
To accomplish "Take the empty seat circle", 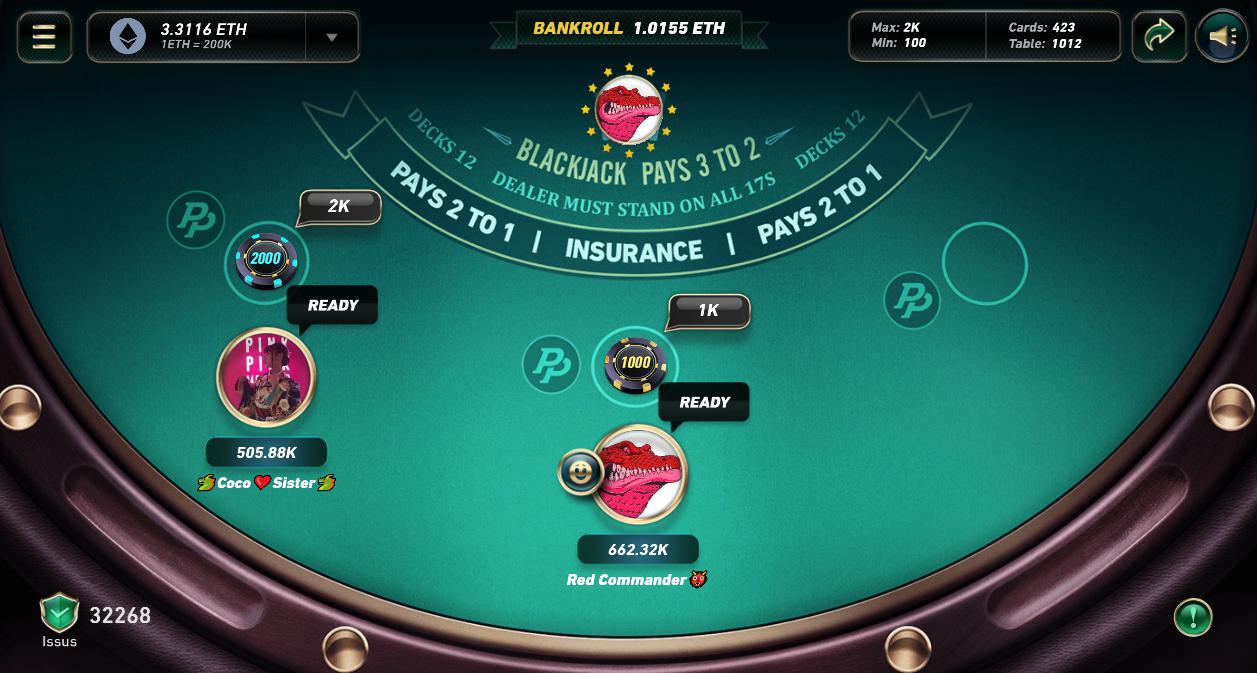I will pyautogui.click(x=985, y=264).
